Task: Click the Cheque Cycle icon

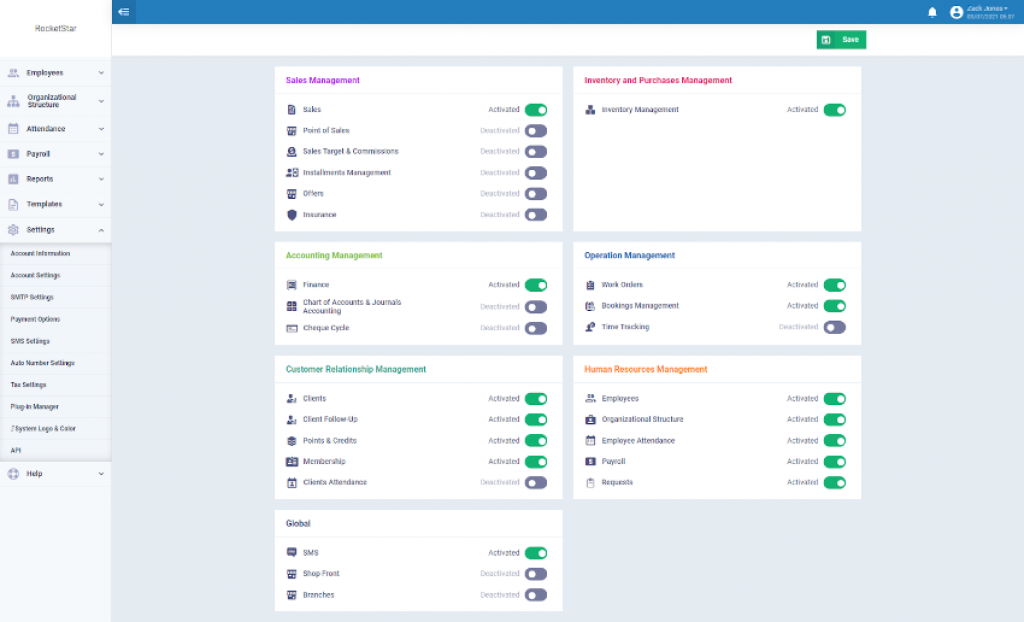Action: pos(292,328)
